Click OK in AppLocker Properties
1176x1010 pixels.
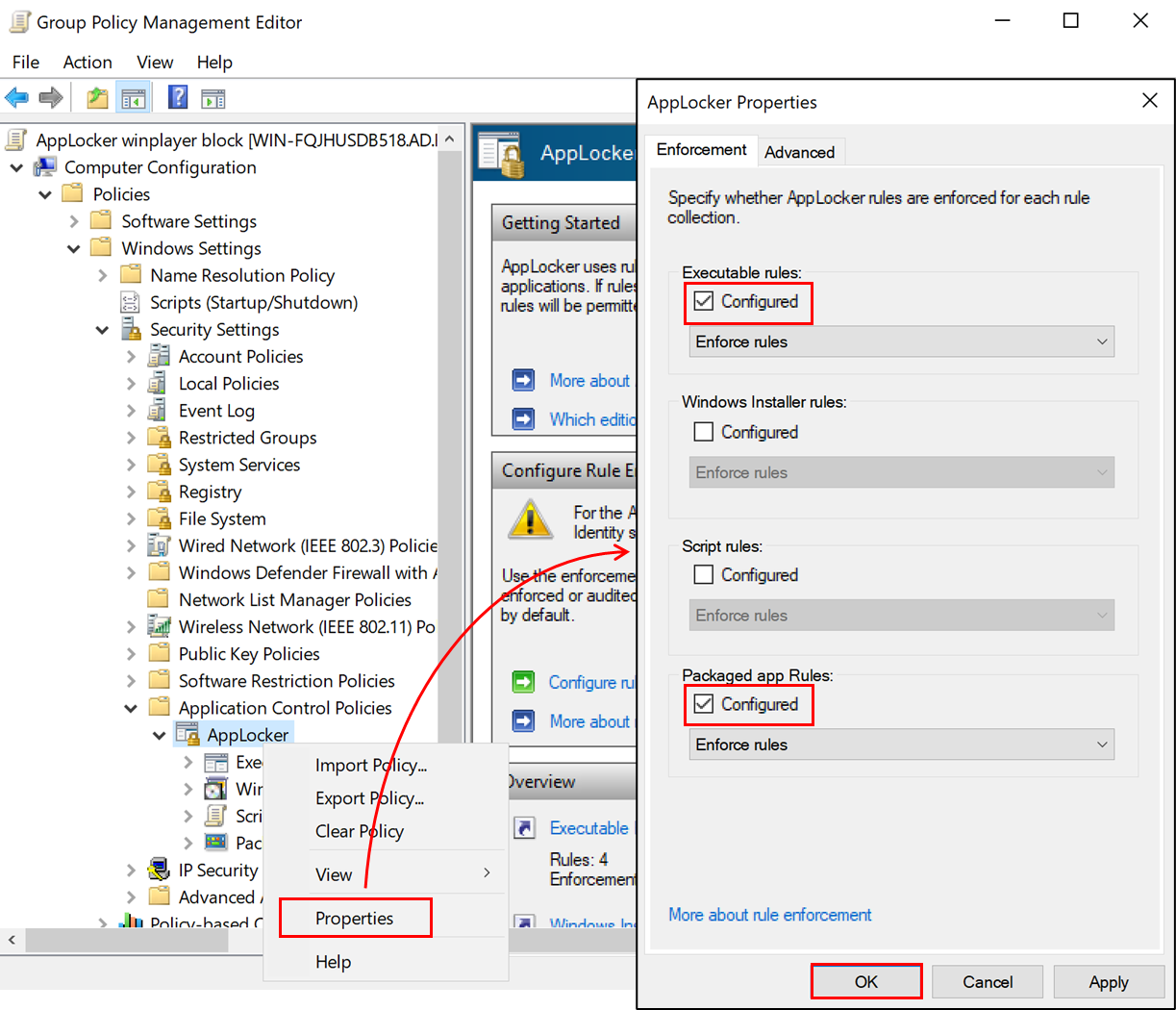pos(866,981)
